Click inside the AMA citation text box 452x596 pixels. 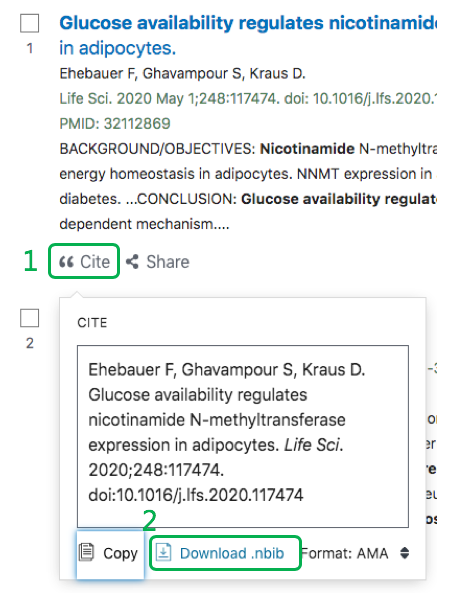pos(243,436)
